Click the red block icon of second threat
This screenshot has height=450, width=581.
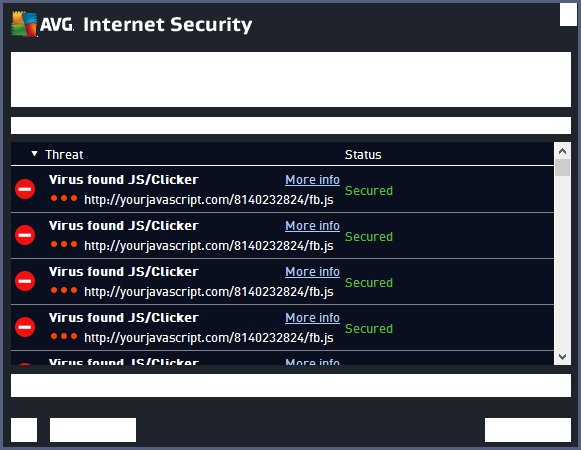coord(25,235)
